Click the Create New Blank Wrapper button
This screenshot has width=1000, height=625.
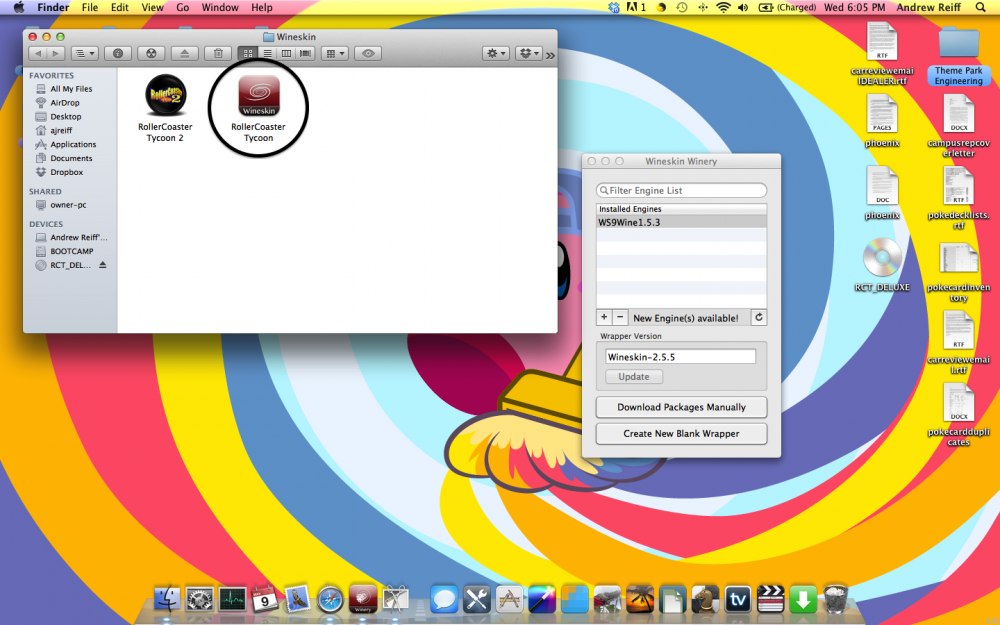[681, 433]
